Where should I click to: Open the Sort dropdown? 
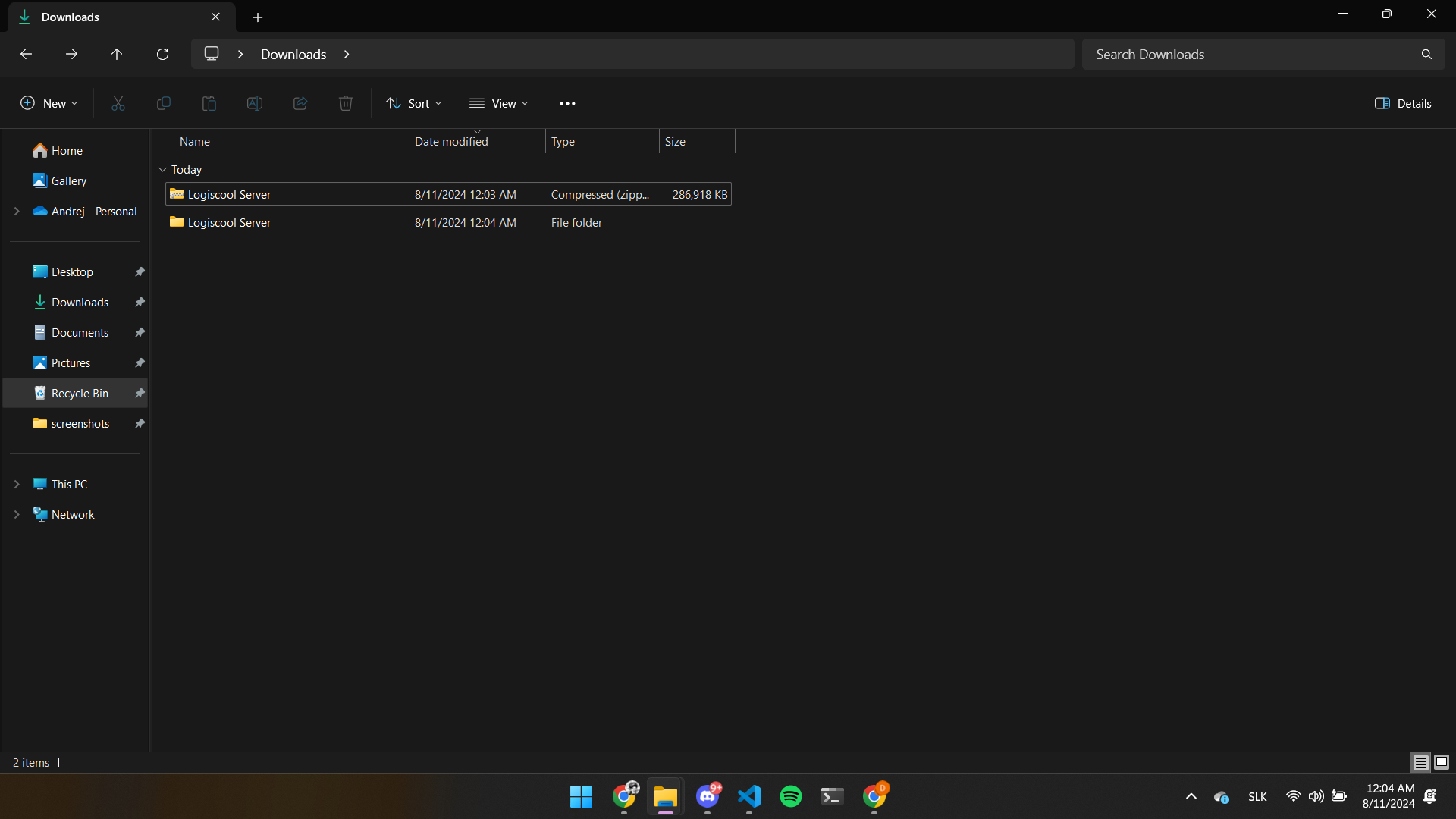point(414,103)
